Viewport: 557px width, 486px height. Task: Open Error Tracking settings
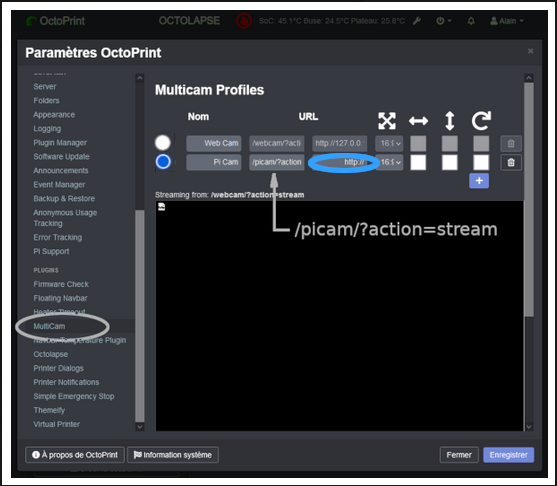pos(58,237)
